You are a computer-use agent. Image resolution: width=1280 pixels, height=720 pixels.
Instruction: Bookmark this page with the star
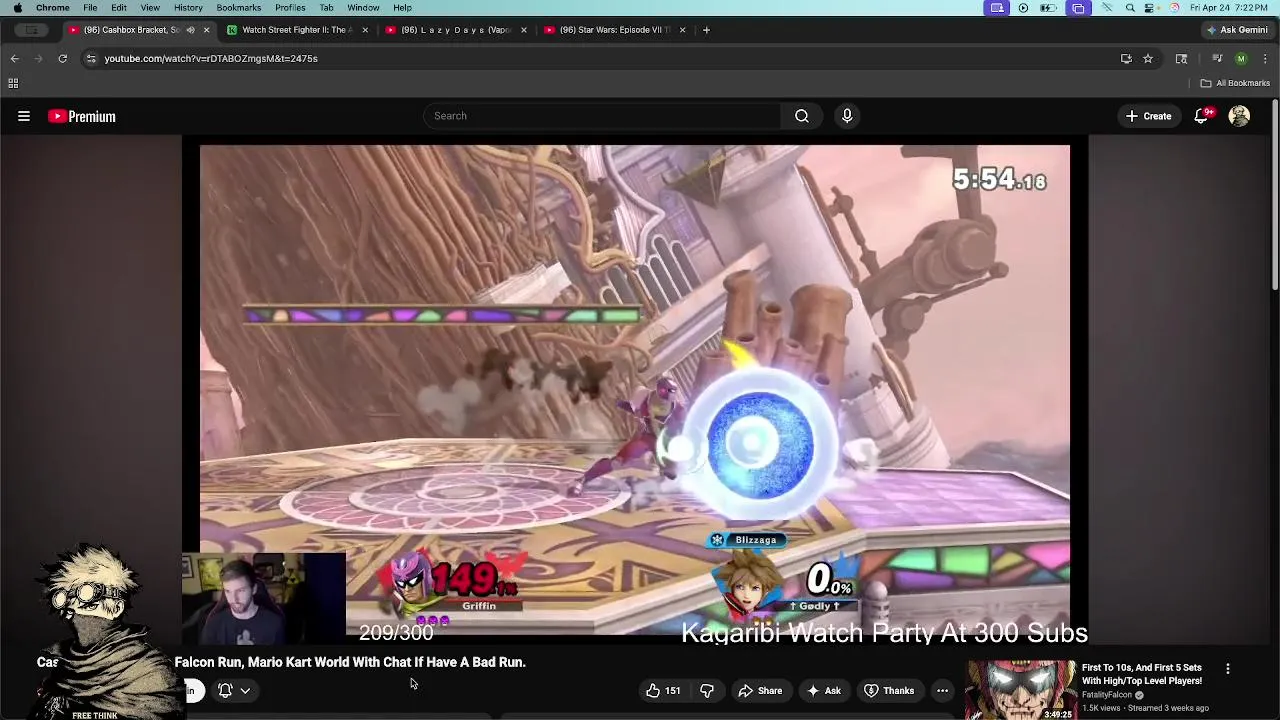click(1148, 58)
